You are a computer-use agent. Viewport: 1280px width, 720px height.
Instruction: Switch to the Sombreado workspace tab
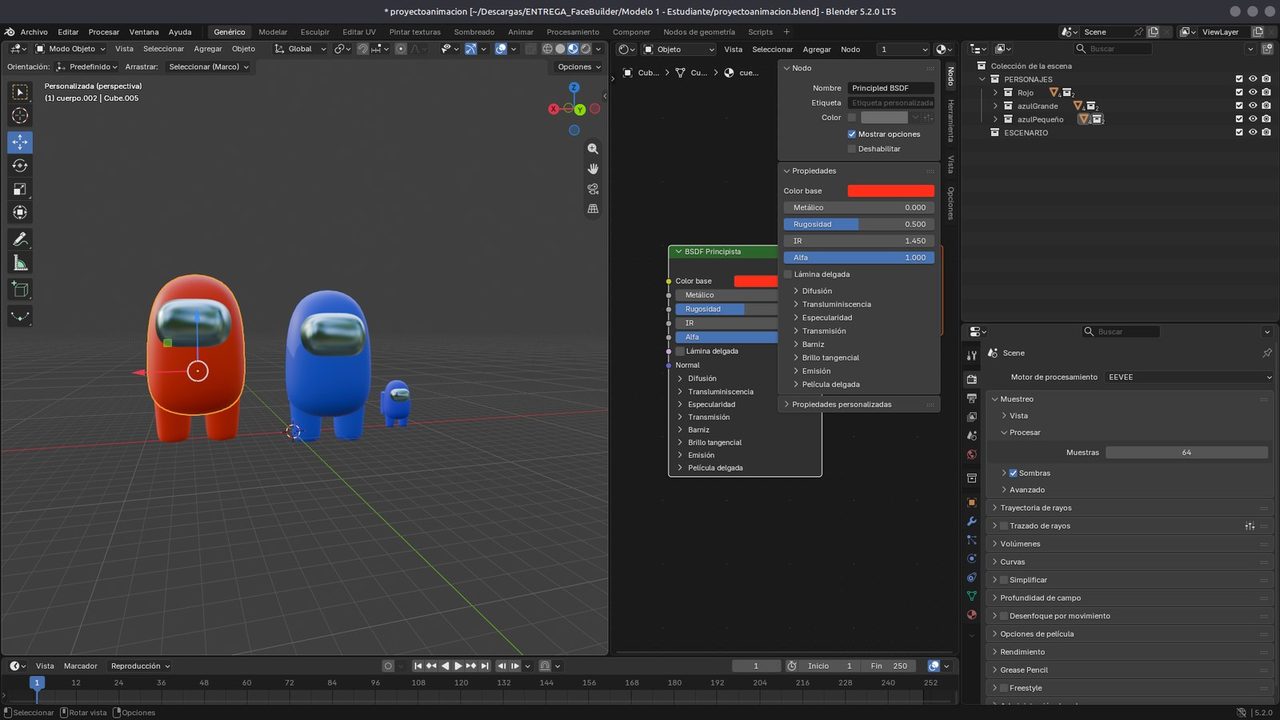click(474, 32)
